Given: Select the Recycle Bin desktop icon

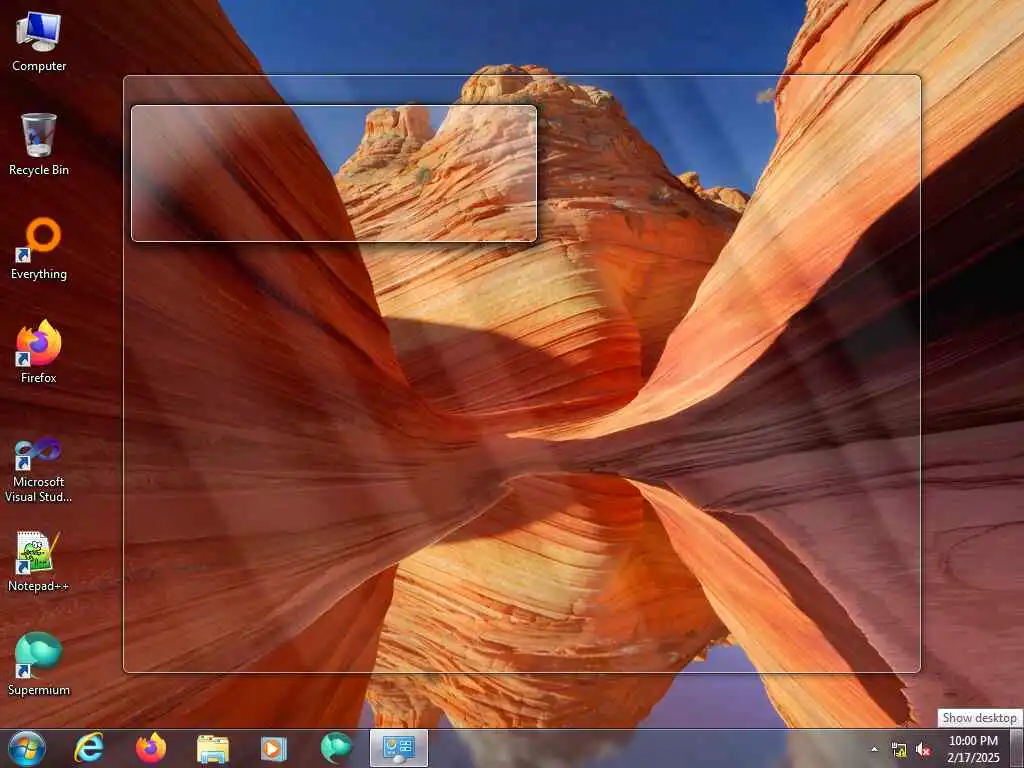Looking at the screenshot, I should 39,145.
